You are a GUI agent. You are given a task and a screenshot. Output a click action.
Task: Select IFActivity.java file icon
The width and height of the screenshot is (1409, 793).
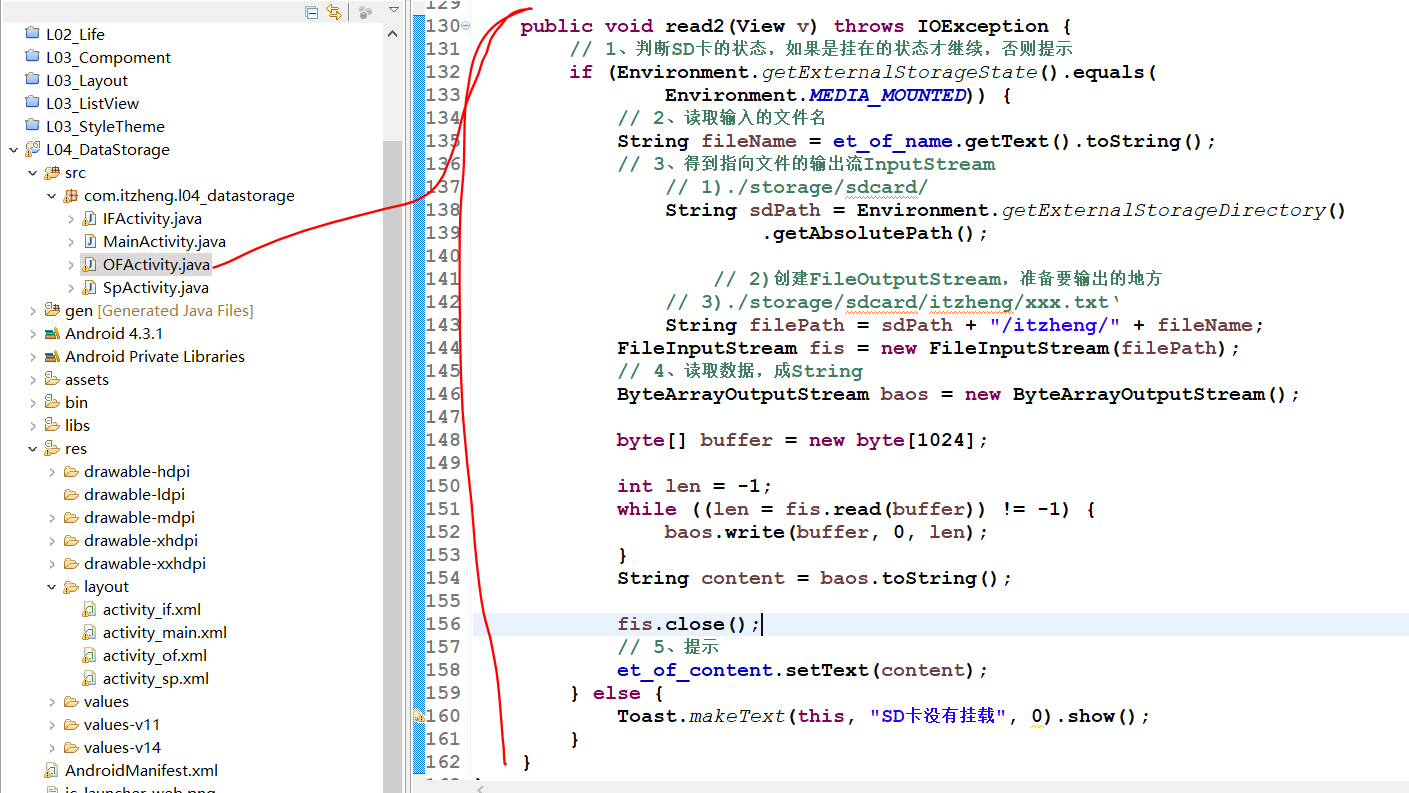[90, 218]
